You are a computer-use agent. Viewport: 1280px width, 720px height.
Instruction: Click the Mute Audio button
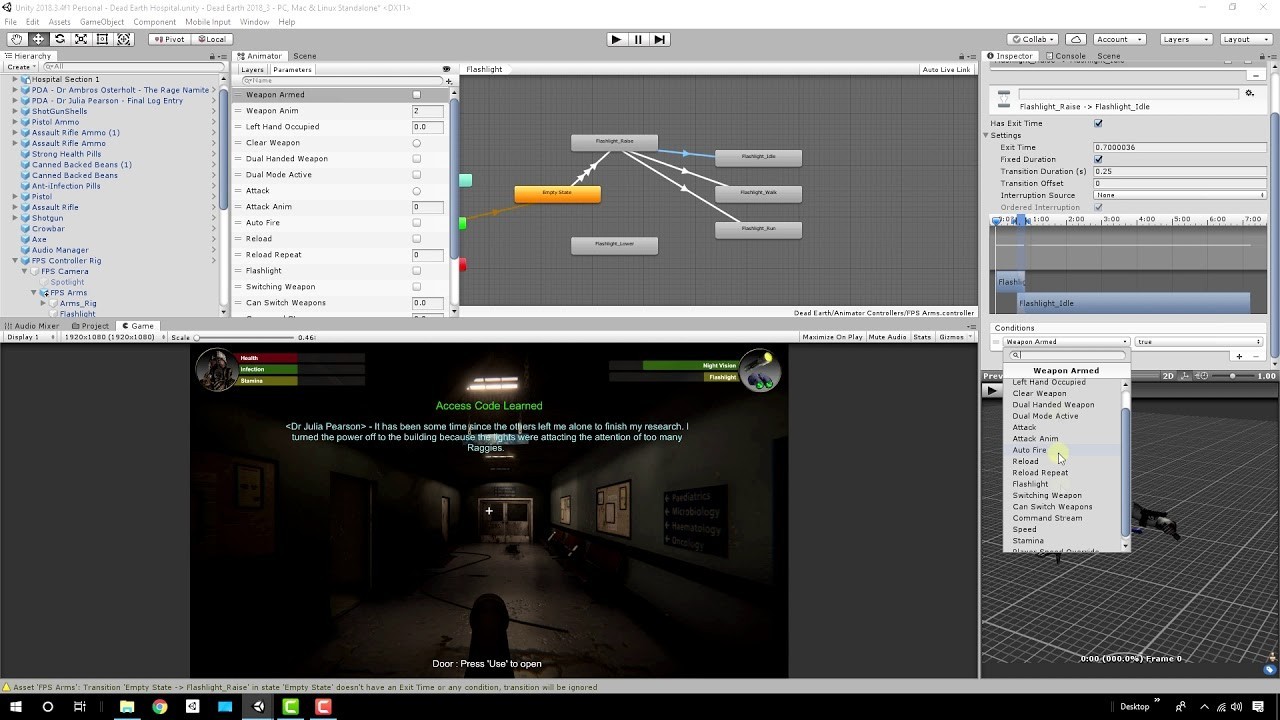[x=887, y=337]
